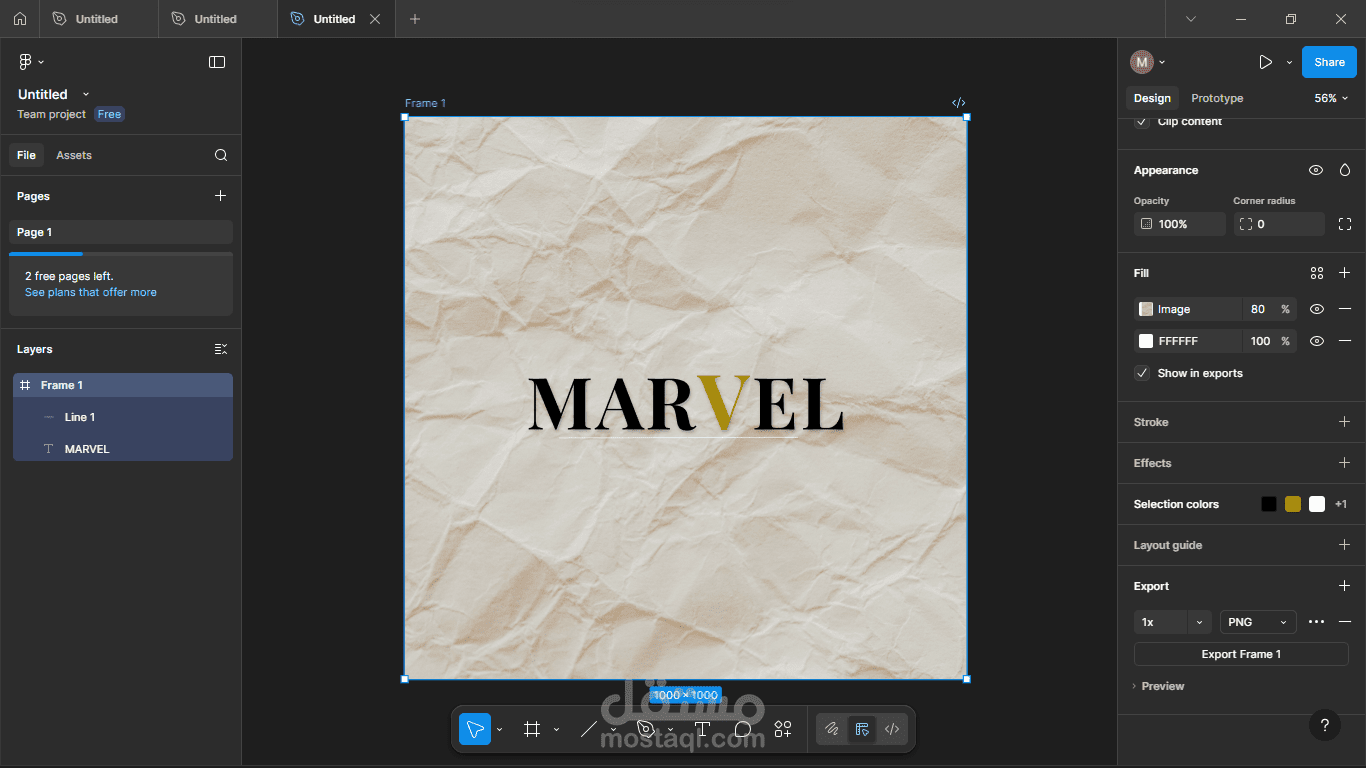Hide the Image fill with the eye icon
Viewport: 1366px width, 768px height.
[x=1317, y=309]
